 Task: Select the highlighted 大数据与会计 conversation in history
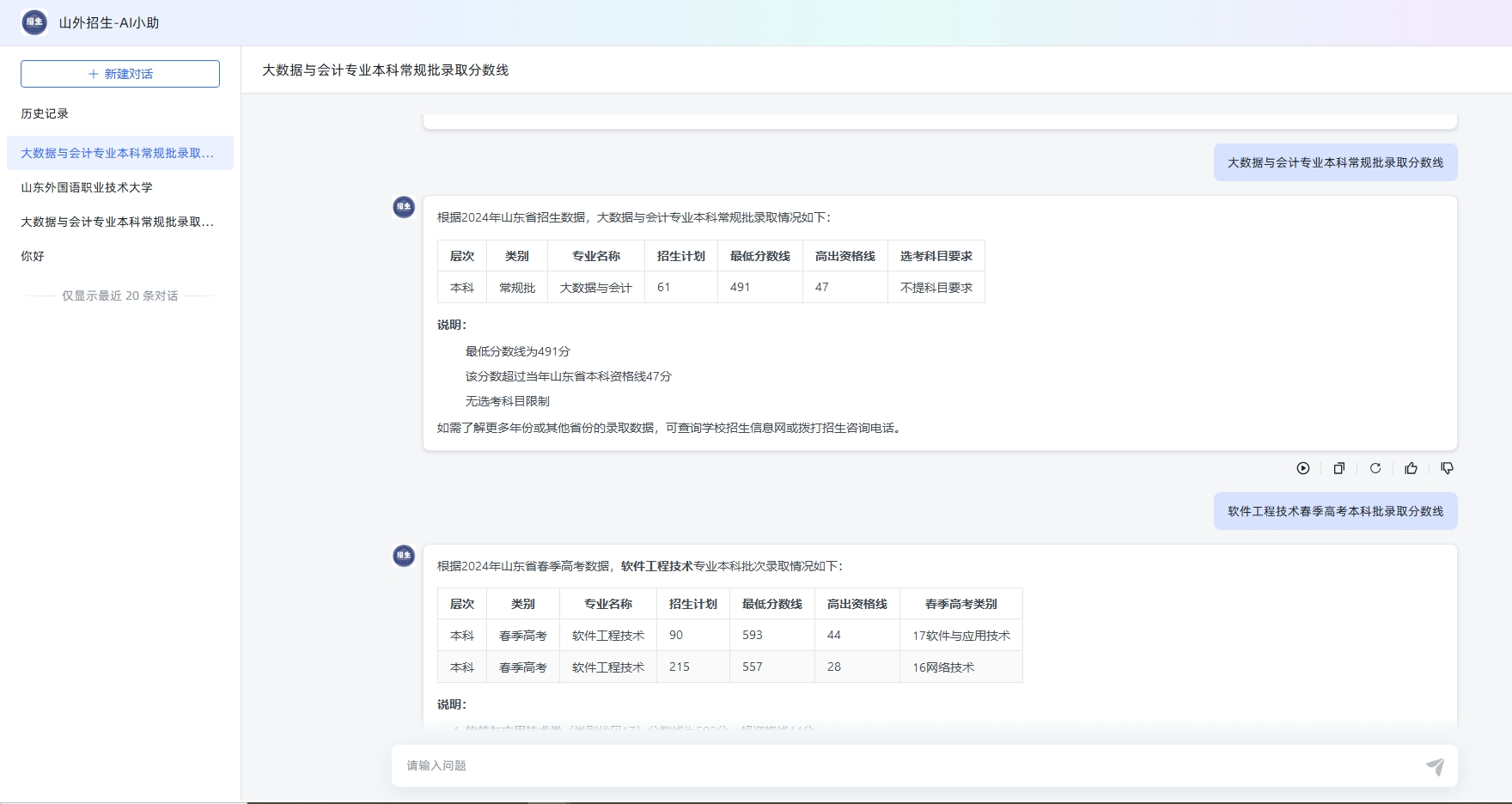point(120,153)
